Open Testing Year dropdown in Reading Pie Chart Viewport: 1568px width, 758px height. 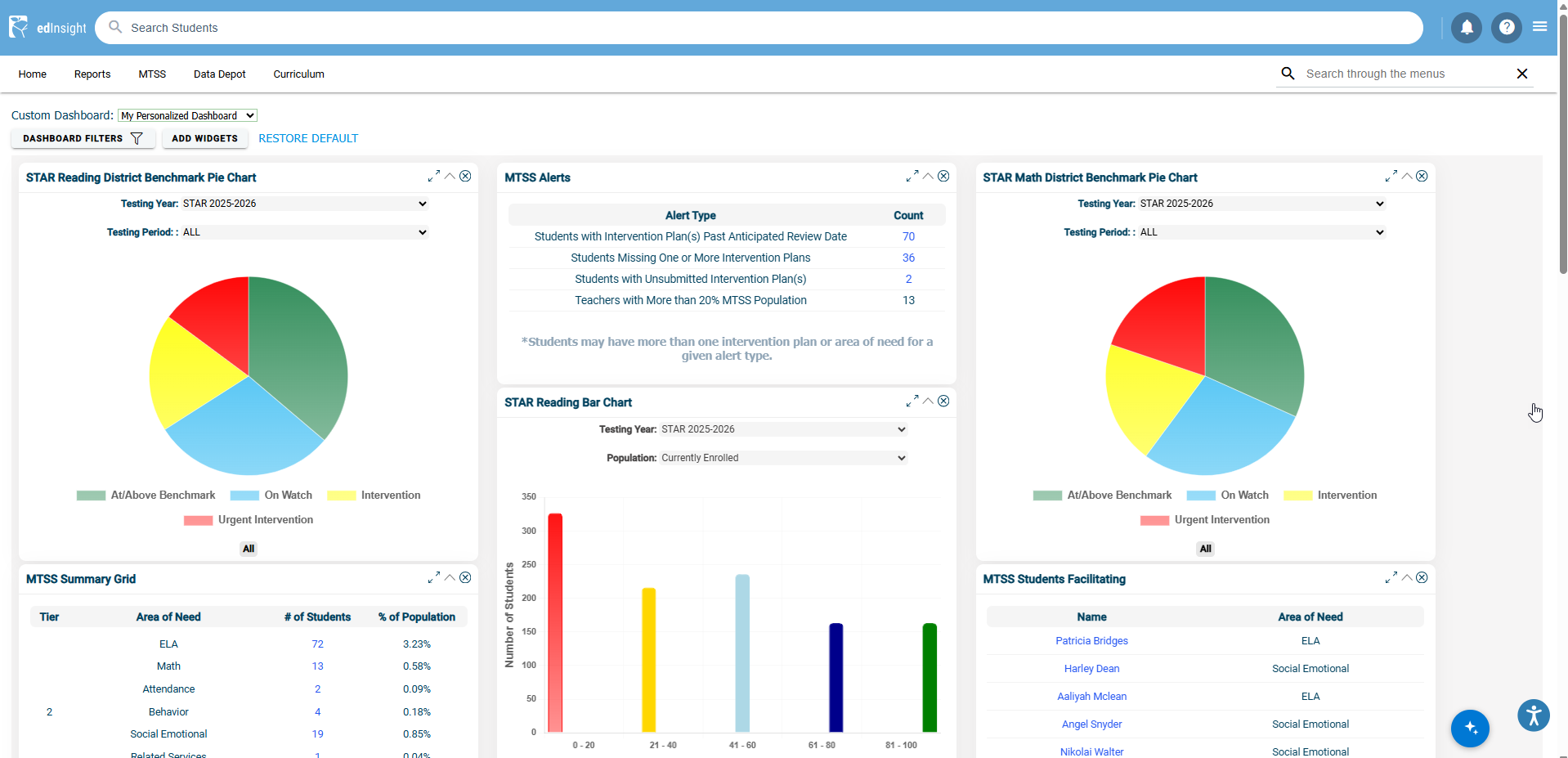point(305,204)
